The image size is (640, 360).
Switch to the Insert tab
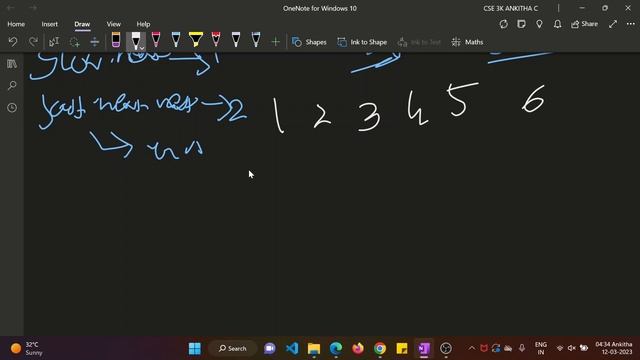click(49, 24)
